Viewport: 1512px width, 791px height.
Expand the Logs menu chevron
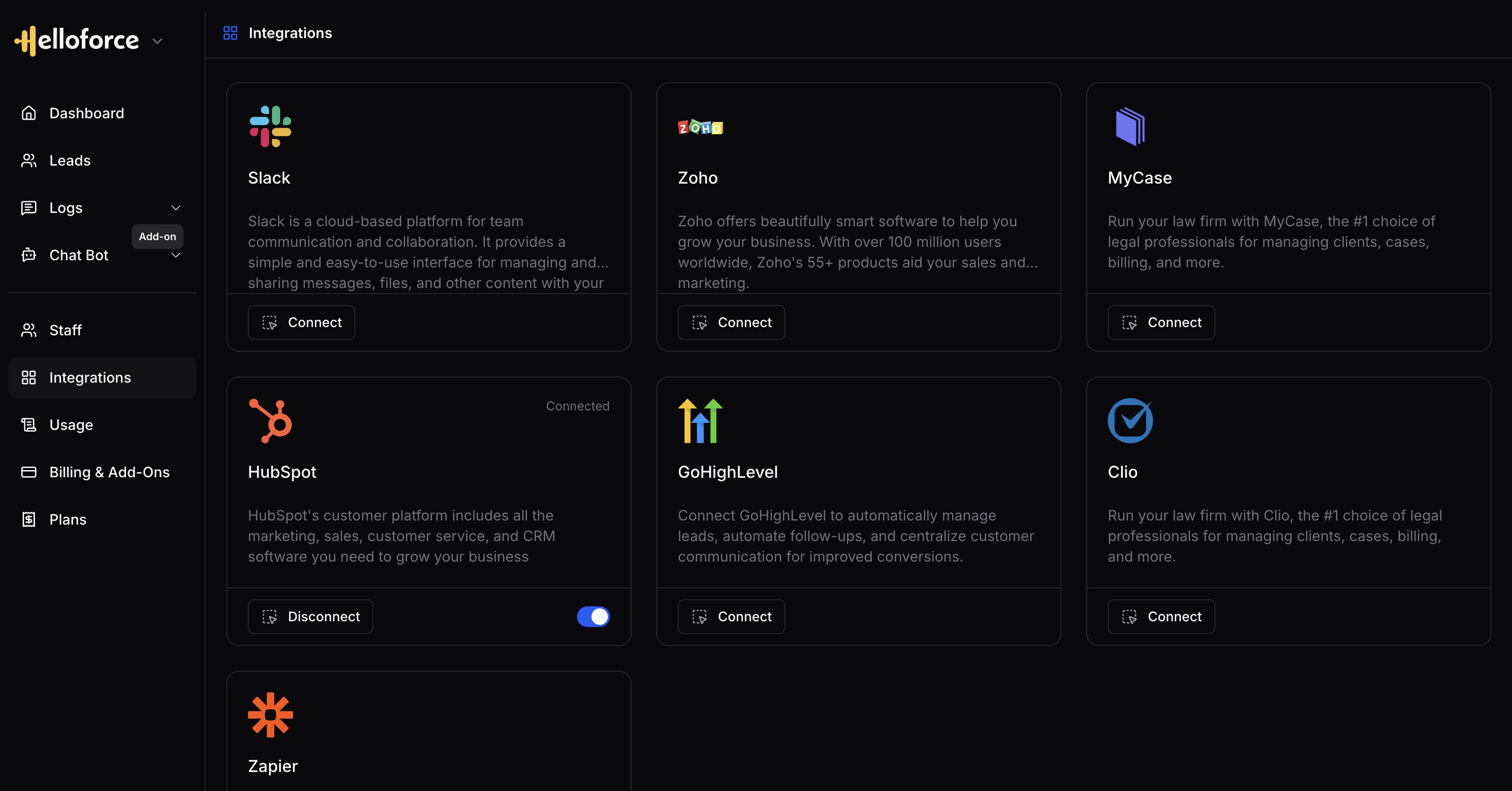point(175,208)
